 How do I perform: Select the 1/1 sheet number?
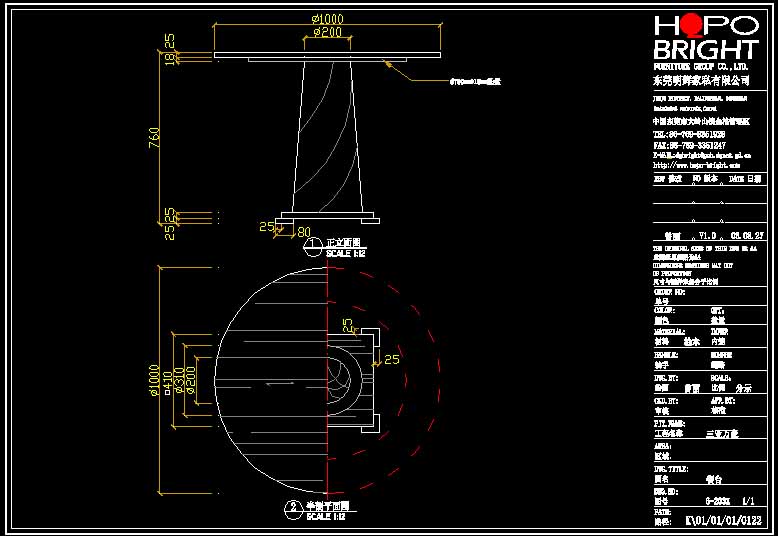[748, 501]
